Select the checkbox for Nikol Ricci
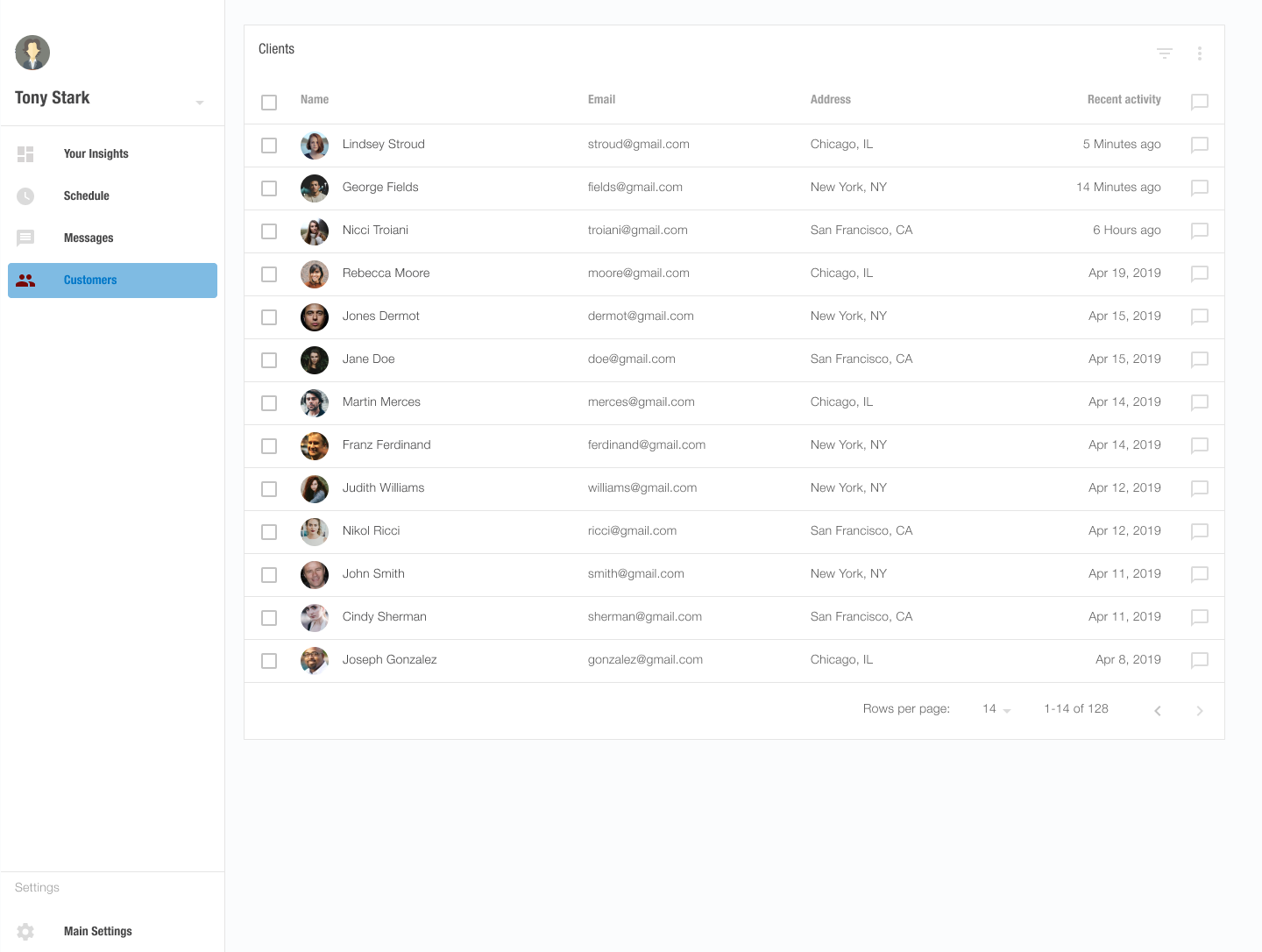The width and height of the screenshot is (1262, 952). [x=269, y=532]
